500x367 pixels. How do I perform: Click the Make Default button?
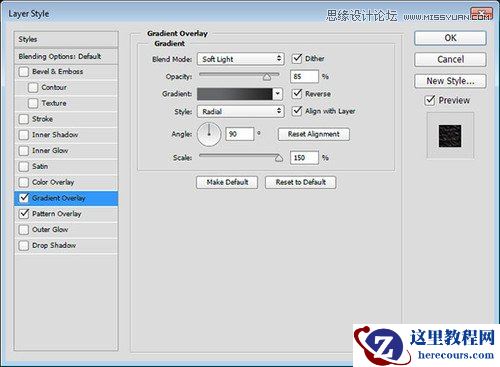pyautogui.click(x=227, y=182)
